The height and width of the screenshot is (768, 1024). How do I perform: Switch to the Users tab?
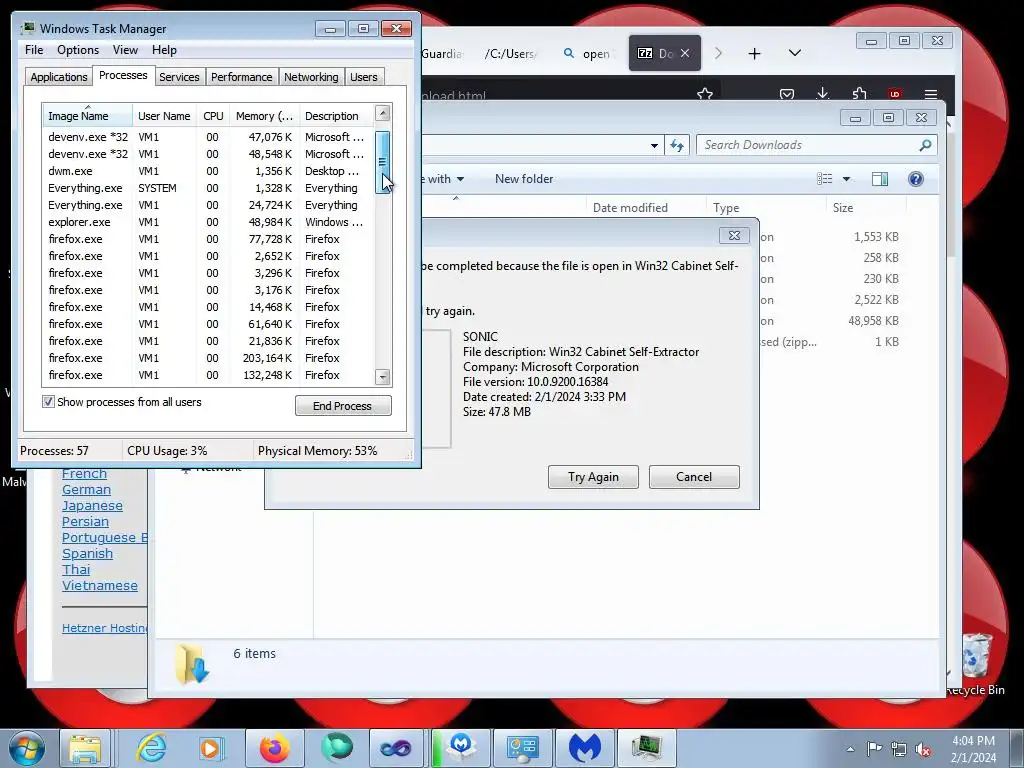pos(364,77)
